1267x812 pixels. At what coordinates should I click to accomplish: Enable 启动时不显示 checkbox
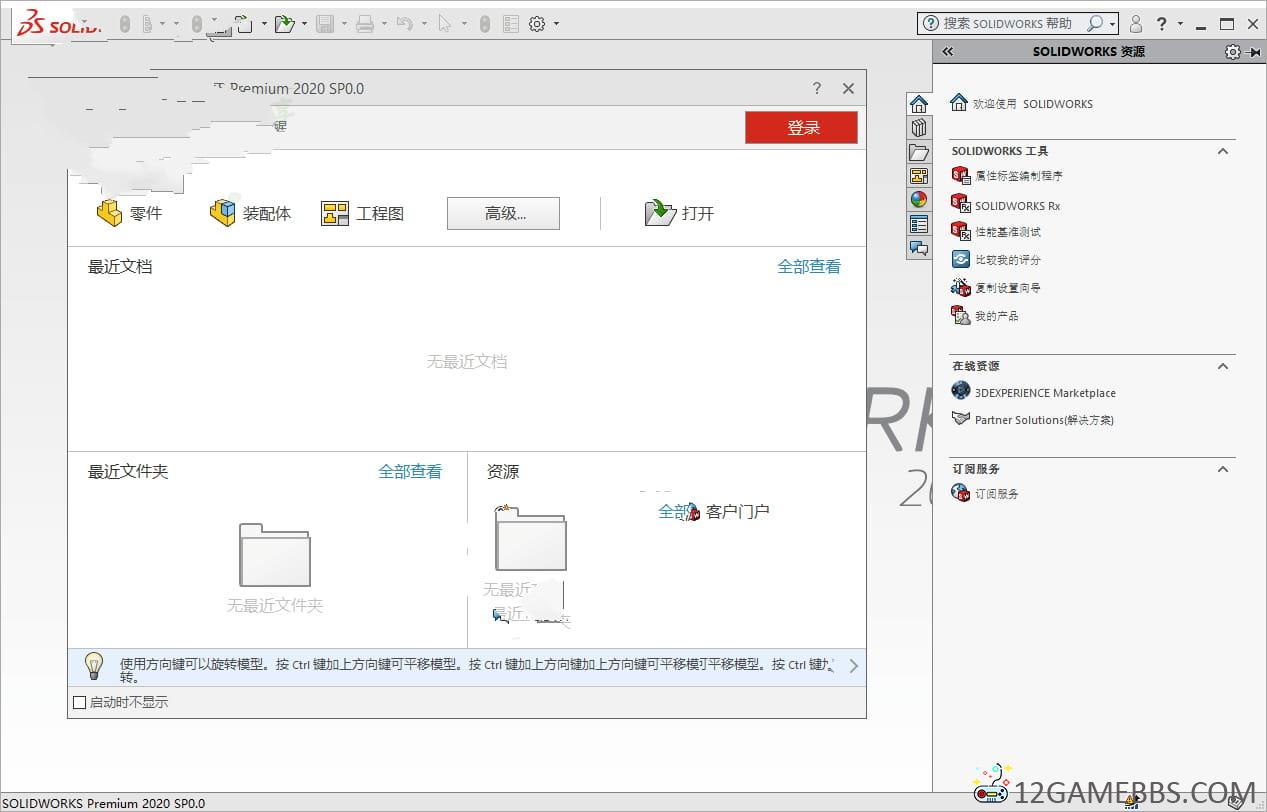pyautogui.click(x=80, y=703)
